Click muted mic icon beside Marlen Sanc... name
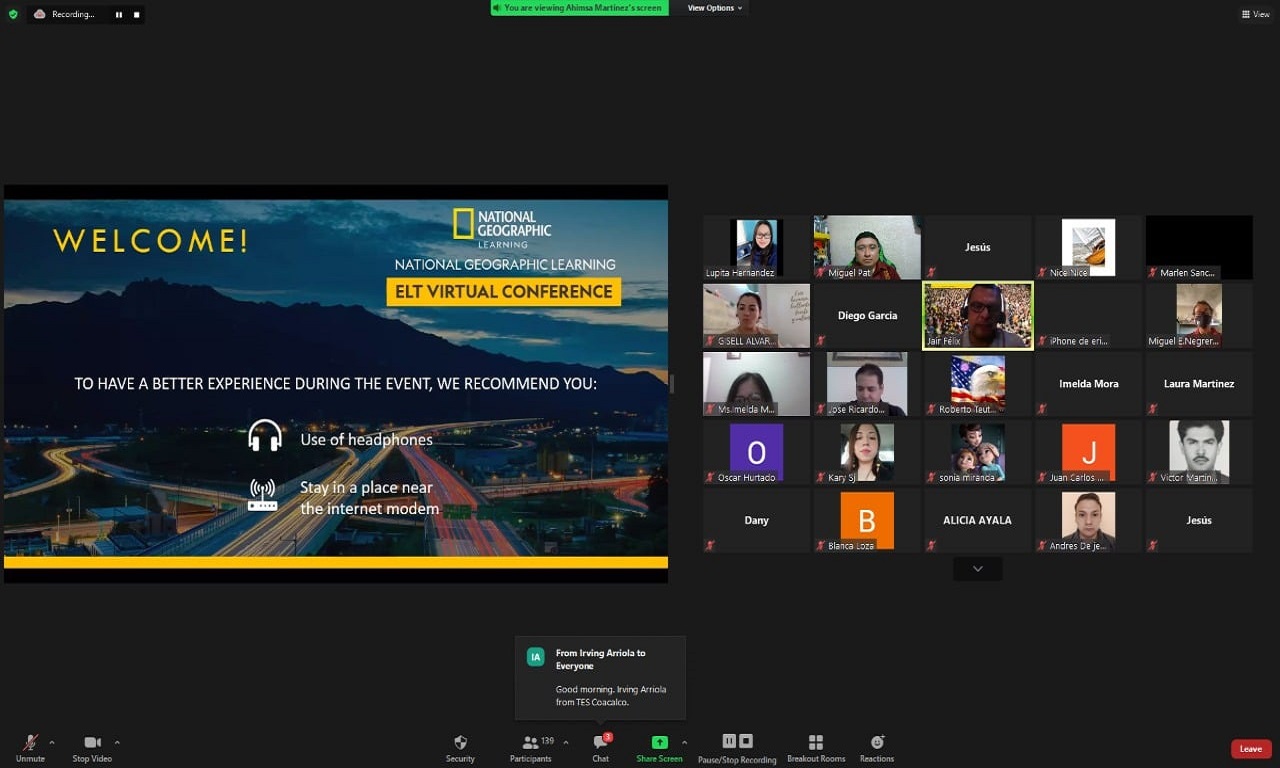The width and height of the screenshot is (1280, 768). (1153, 273)
